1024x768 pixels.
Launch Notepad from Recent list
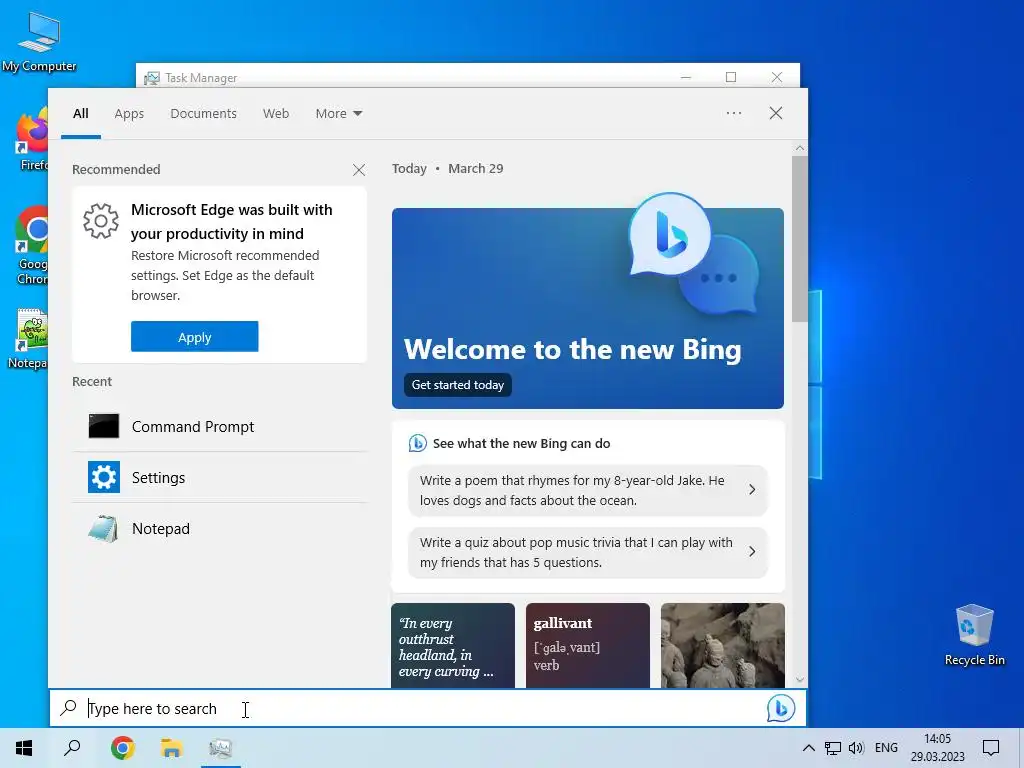(219, 528)
